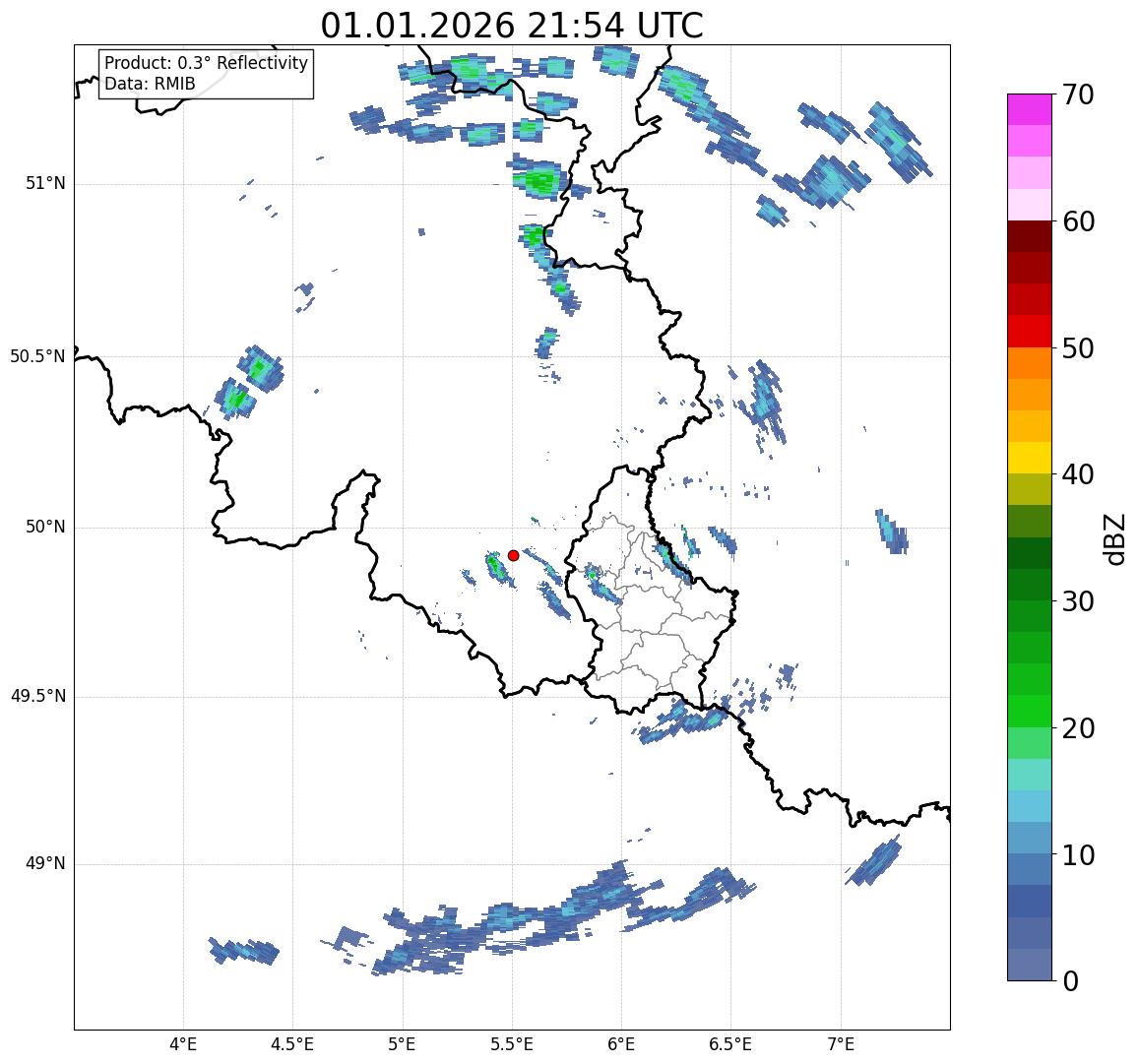Click the colorbar 70 tick label
Screen dimensions: 1139x1064
pos(1078,94)
